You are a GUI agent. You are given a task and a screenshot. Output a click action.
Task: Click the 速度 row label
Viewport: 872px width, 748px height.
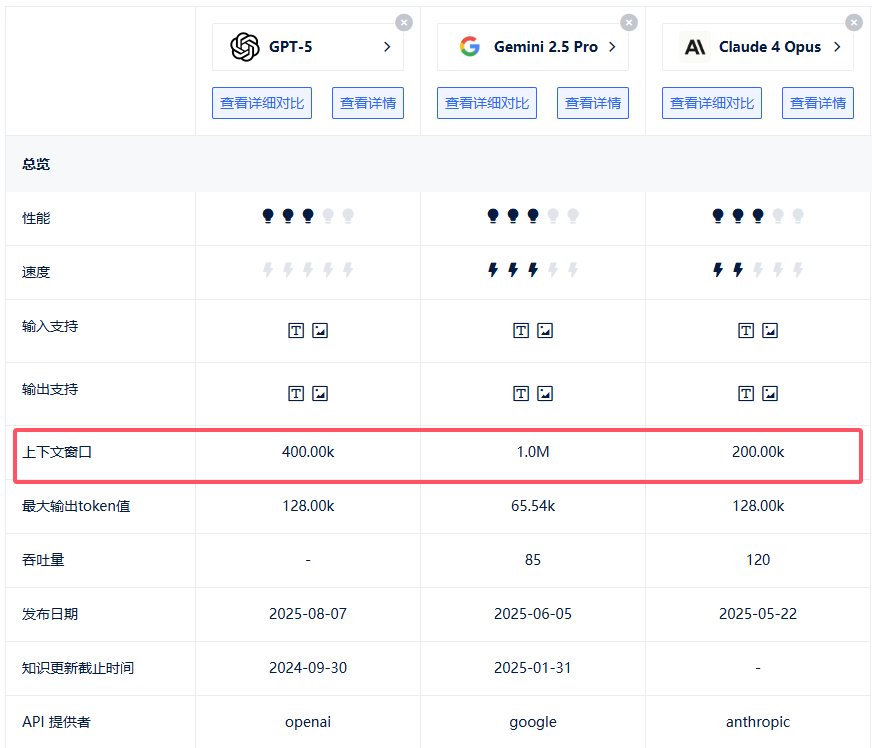pyautogui.click(x=36, y=272)
